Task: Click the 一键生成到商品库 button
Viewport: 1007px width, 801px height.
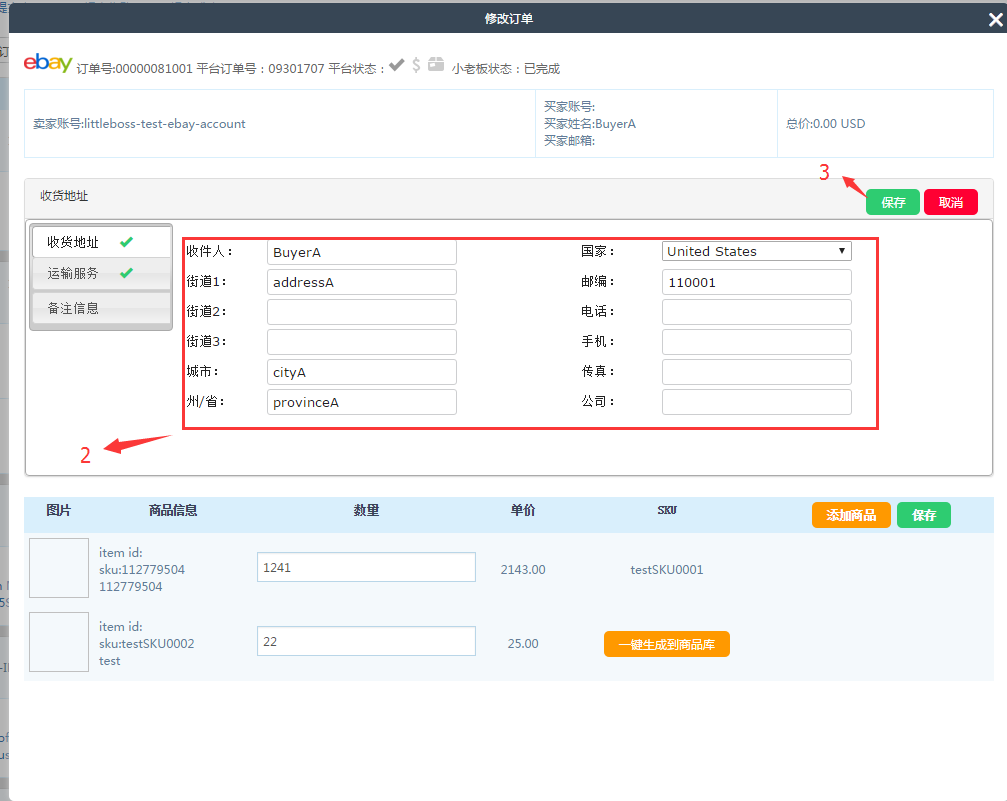Action: 666,644
